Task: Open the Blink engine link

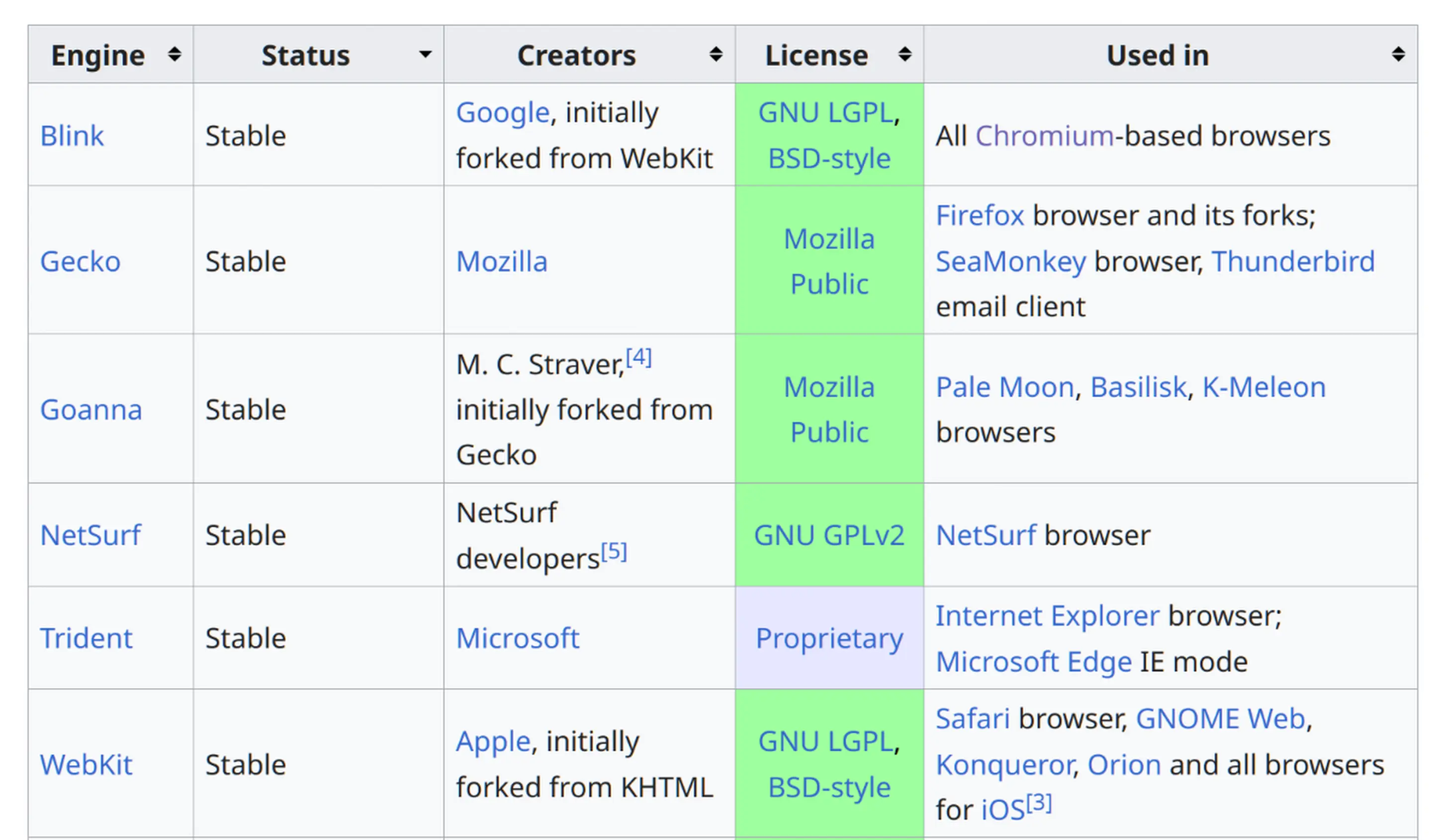Action: pyautogui.click(x=72, y=136)
